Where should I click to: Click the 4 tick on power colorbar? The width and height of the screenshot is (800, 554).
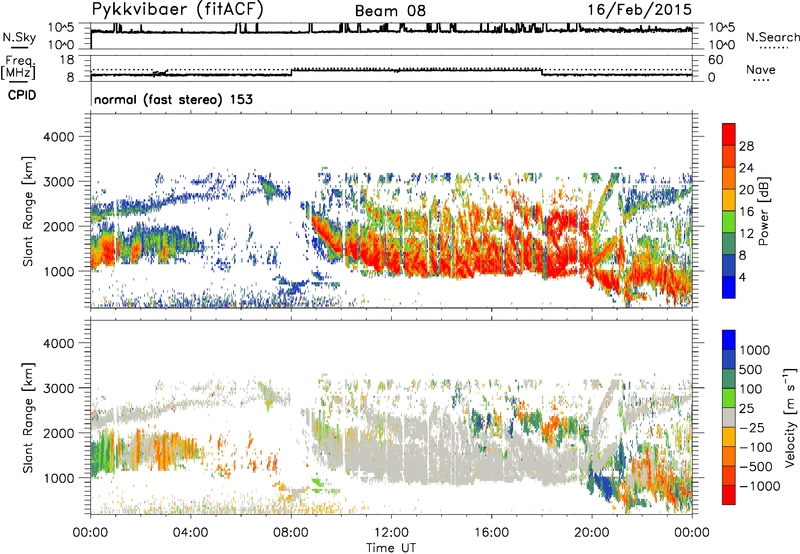(x=742, y=277)
